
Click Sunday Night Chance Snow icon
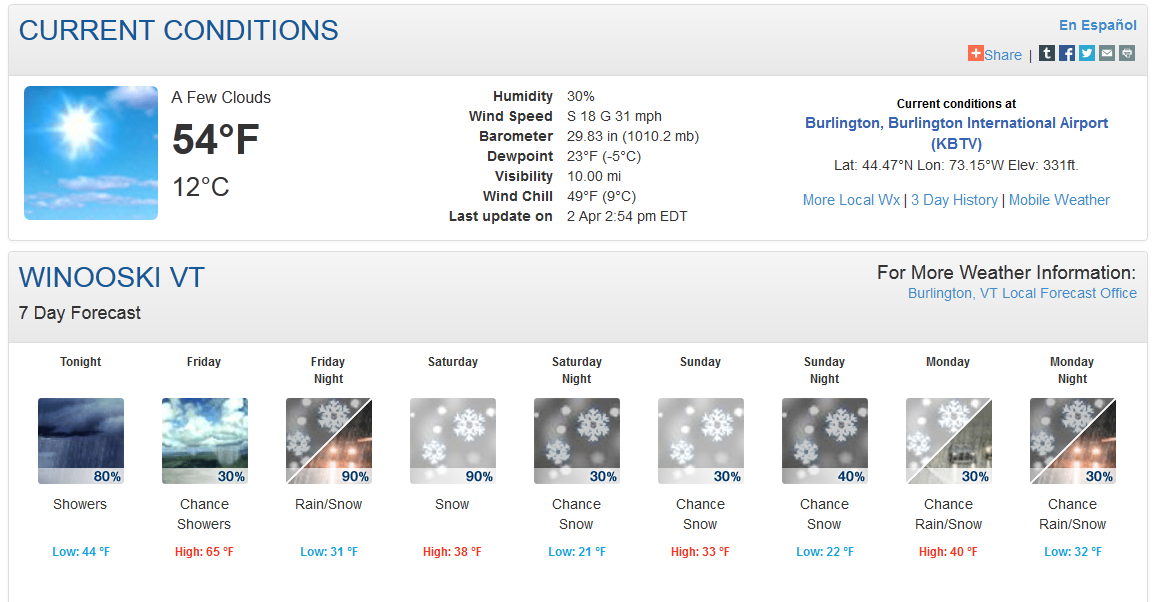tap(825, 441)
